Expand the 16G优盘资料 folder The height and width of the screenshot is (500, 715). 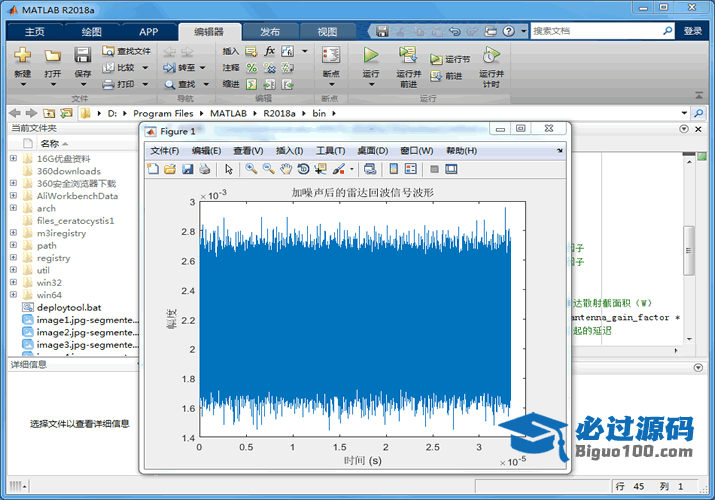click(x=13, y=158)
